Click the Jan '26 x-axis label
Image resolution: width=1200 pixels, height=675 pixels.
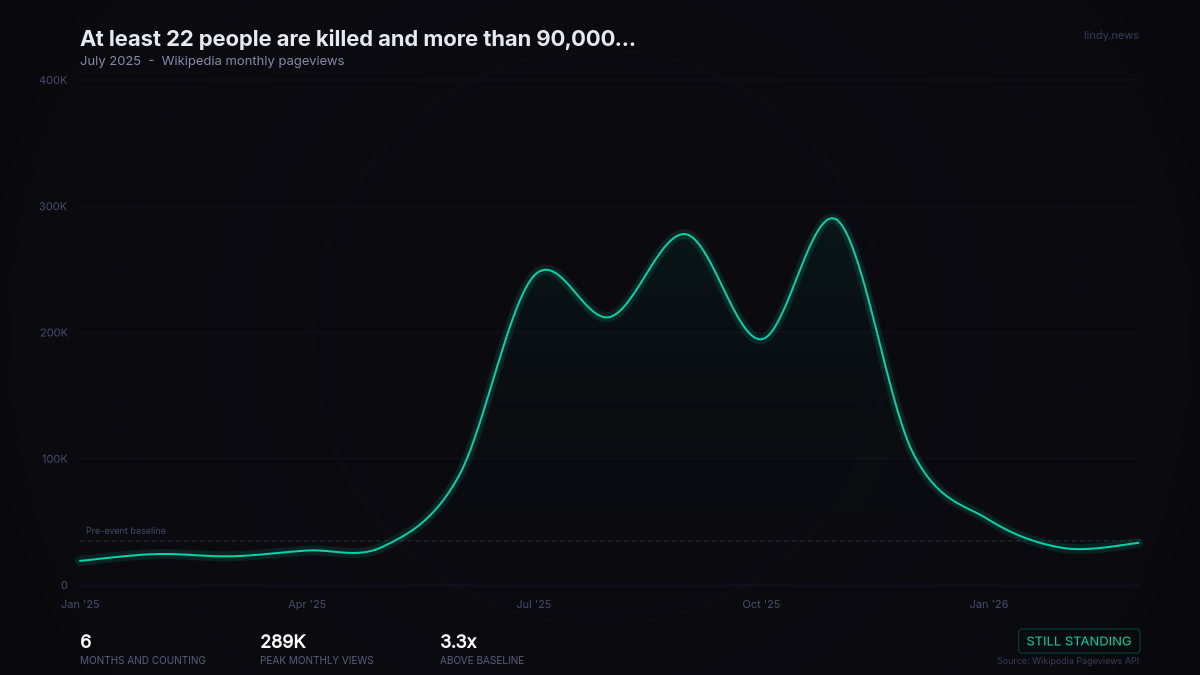[x=989, y=604]
